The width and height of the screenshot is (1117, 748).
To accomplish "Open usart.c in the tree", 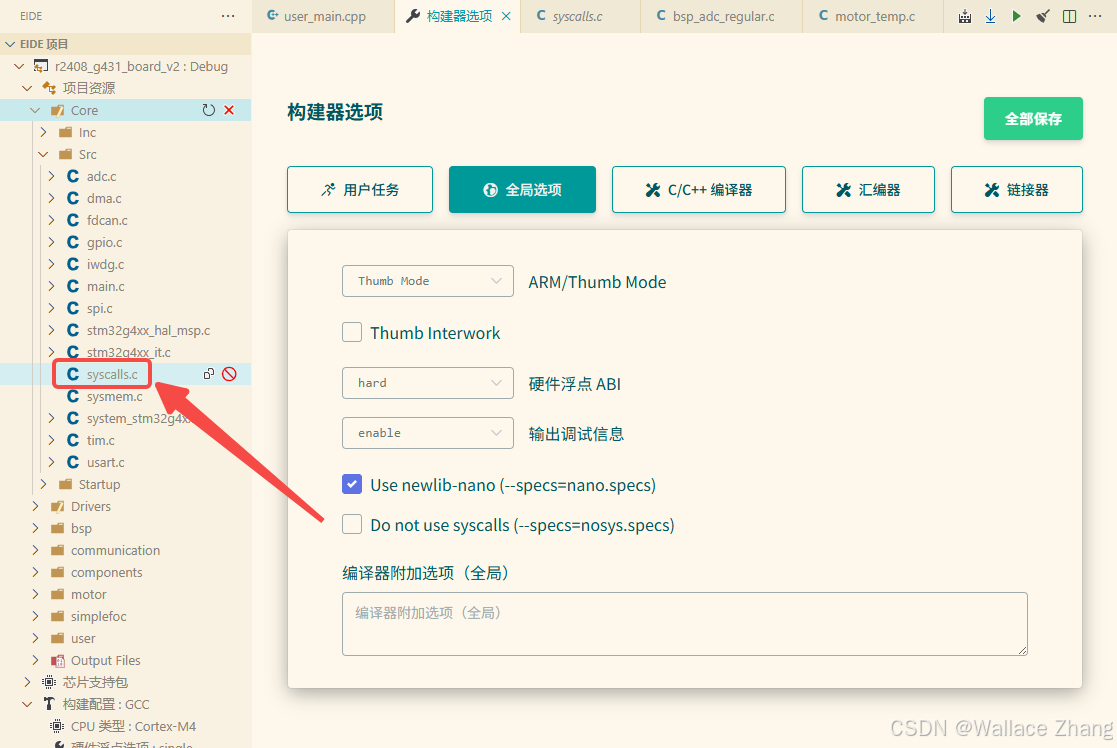I will tap(105, 462).
